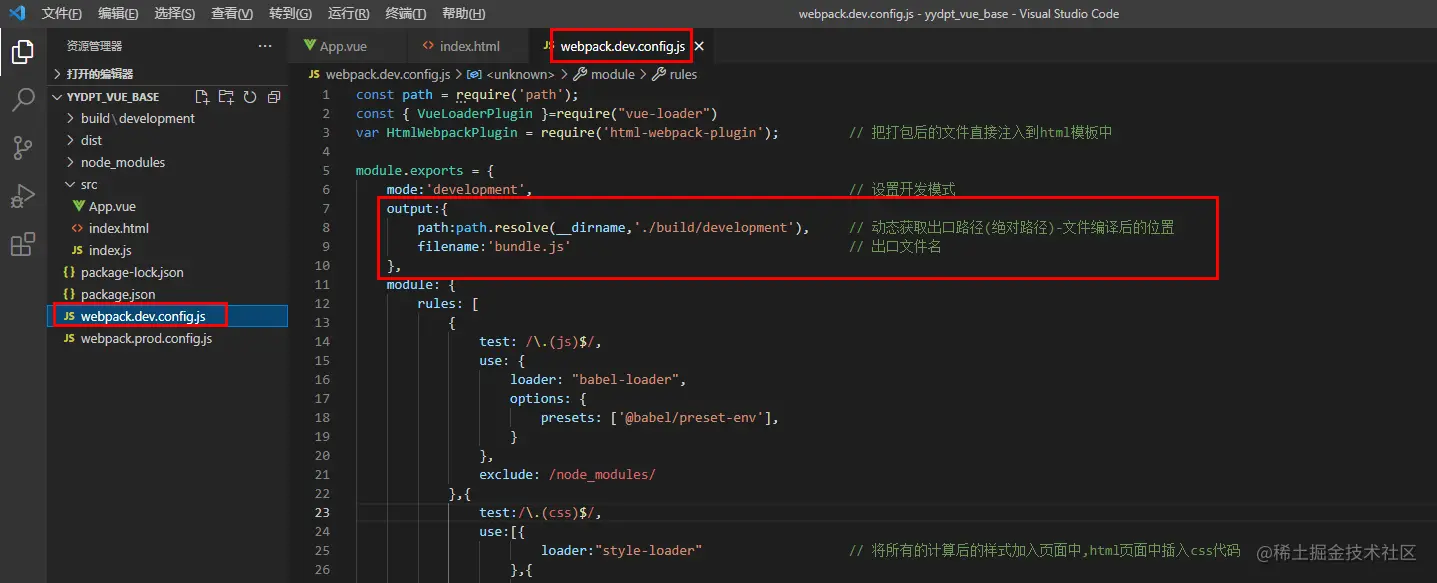This screenshot has height=583, width=1437.
Task: Open the 选择(S) menu
Action: pyautogui.click(x=175, y=14)
